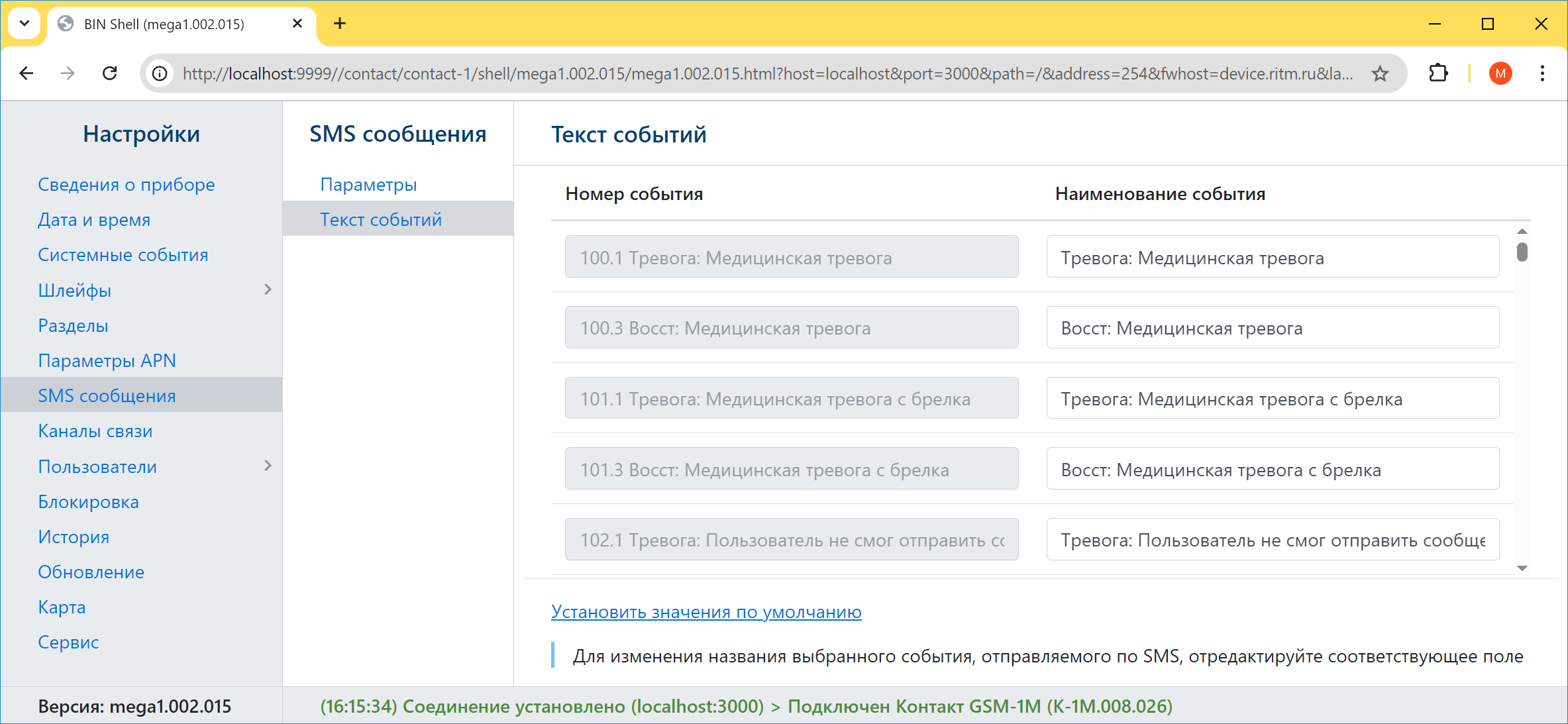
Task: Open the Обновление settings page
Action: point(91,572)
